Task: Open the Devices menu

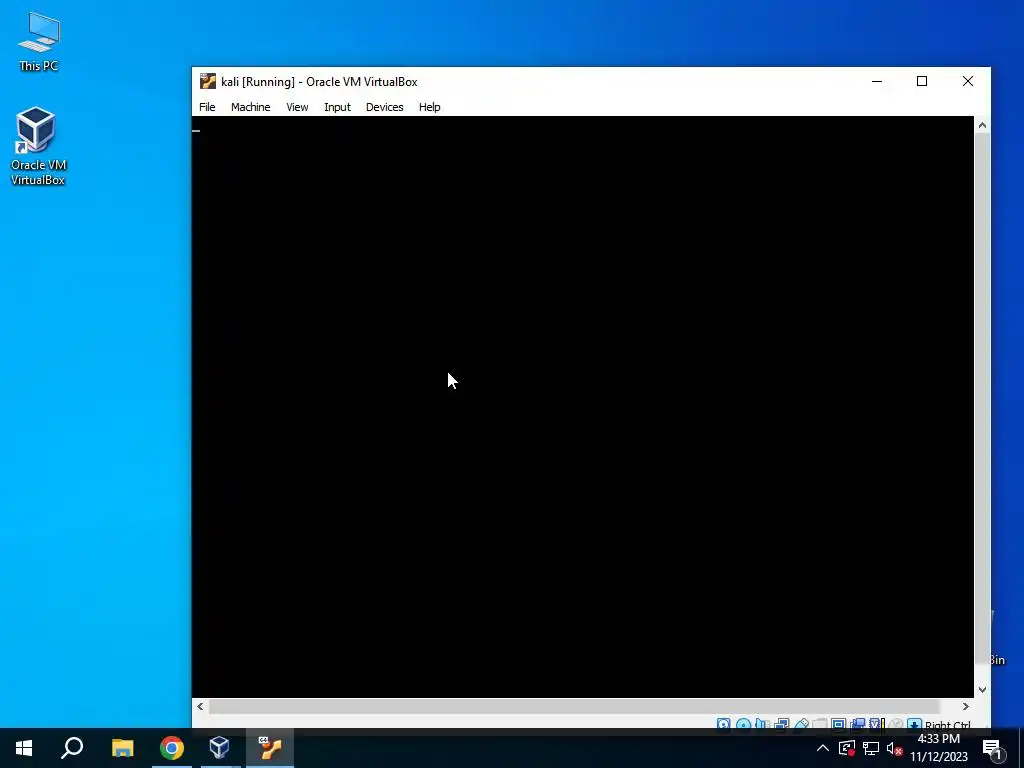Action: [385, 107]
